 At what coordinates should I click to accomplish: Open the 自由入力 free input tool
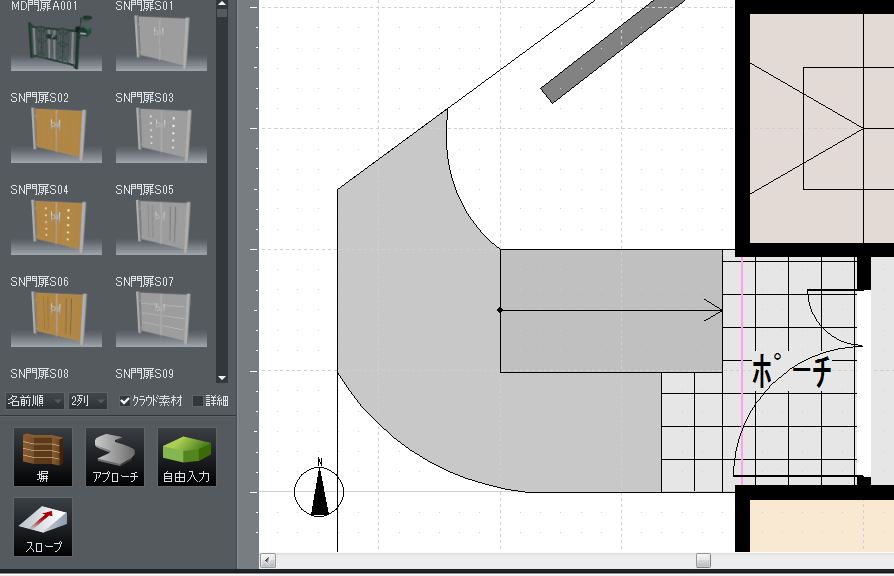point(186,457)
